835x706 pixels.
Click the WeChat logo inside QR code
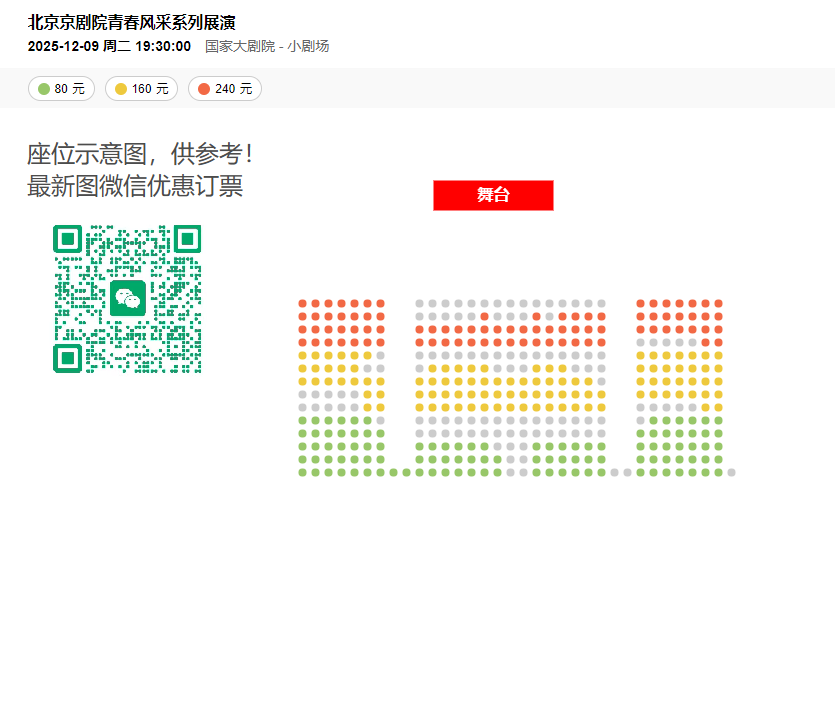[128, 298]
